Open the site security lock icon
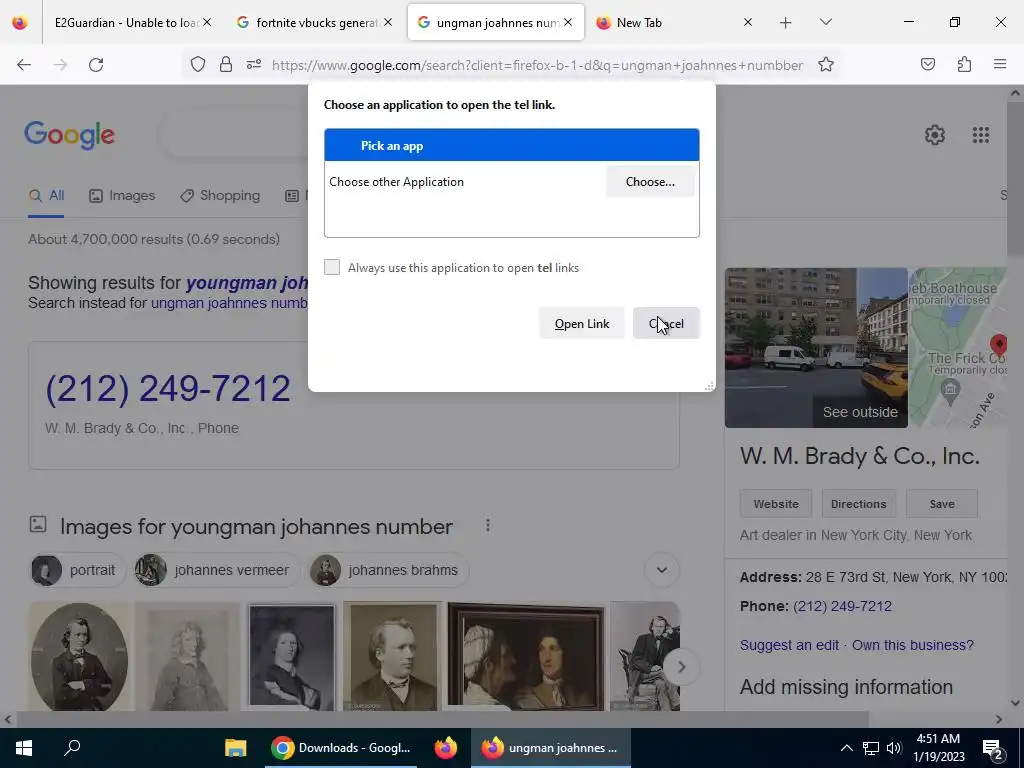The height and width of the screenshot is (768, 1024). [x=226, y=64]
